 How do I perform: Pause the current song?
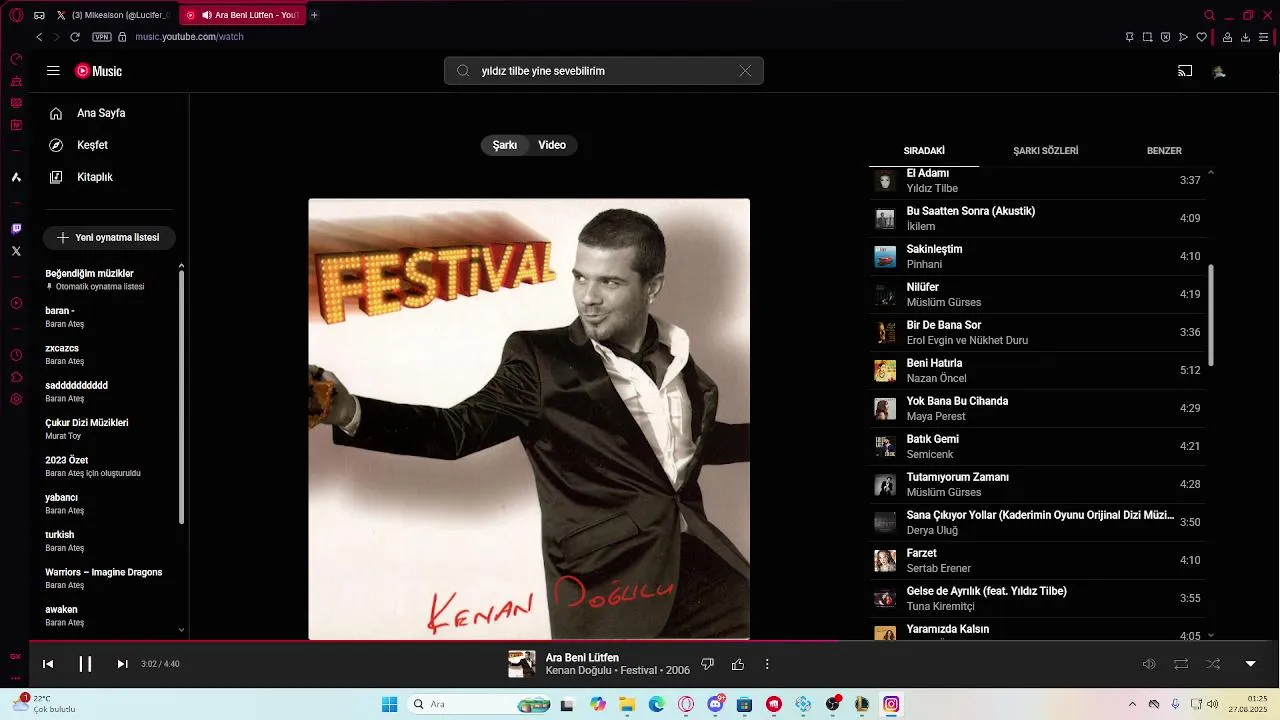coord(85,664)
